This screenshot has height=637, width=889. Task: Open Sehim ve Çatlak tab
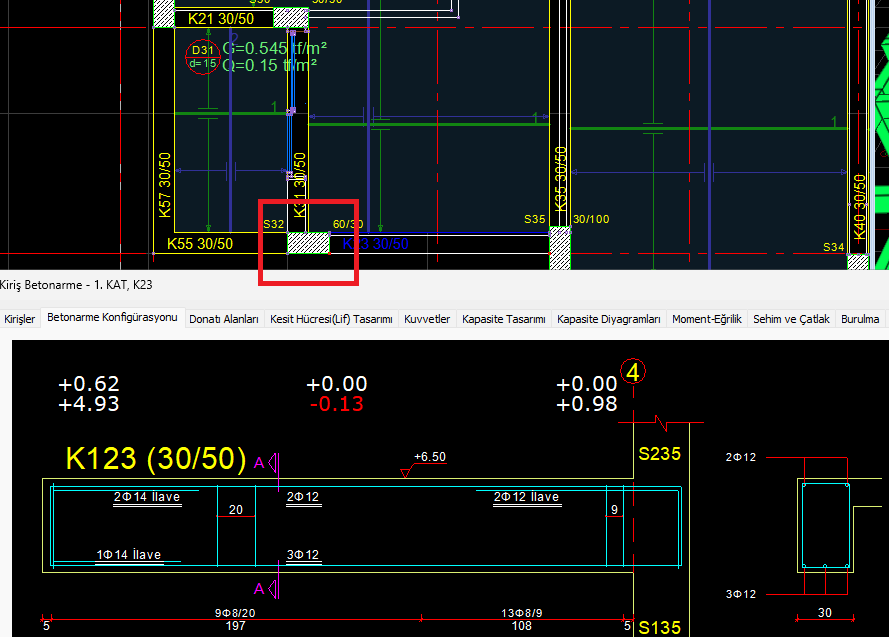click(x=791, y=319)
